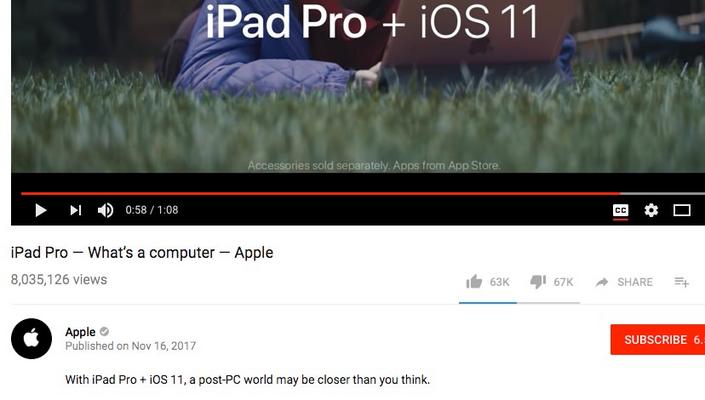Switch to theater mode
This screenshot has height=400, width=705.
[682, 210]
